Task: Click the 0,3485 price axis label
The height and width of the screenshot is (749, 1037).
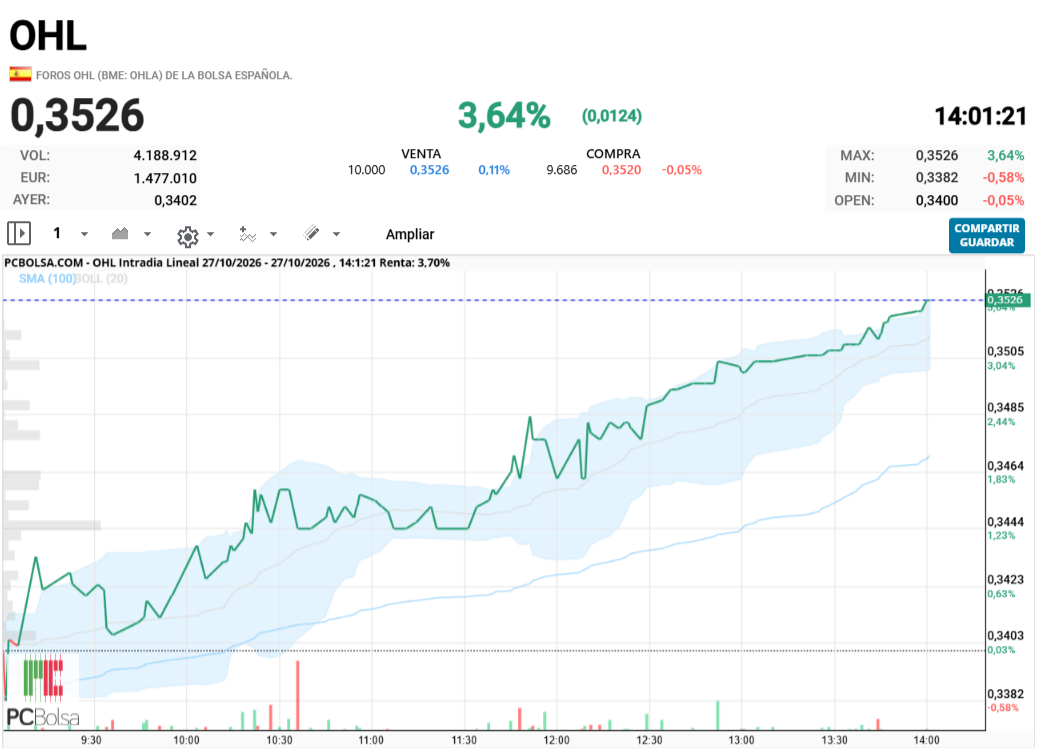Action: 1005,407
